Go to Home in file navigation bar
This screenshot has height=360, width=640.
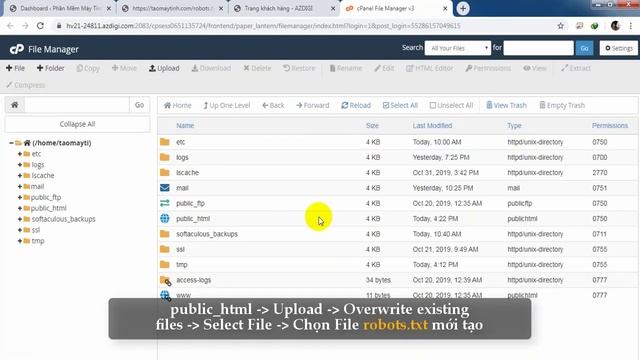coord(178,105)
